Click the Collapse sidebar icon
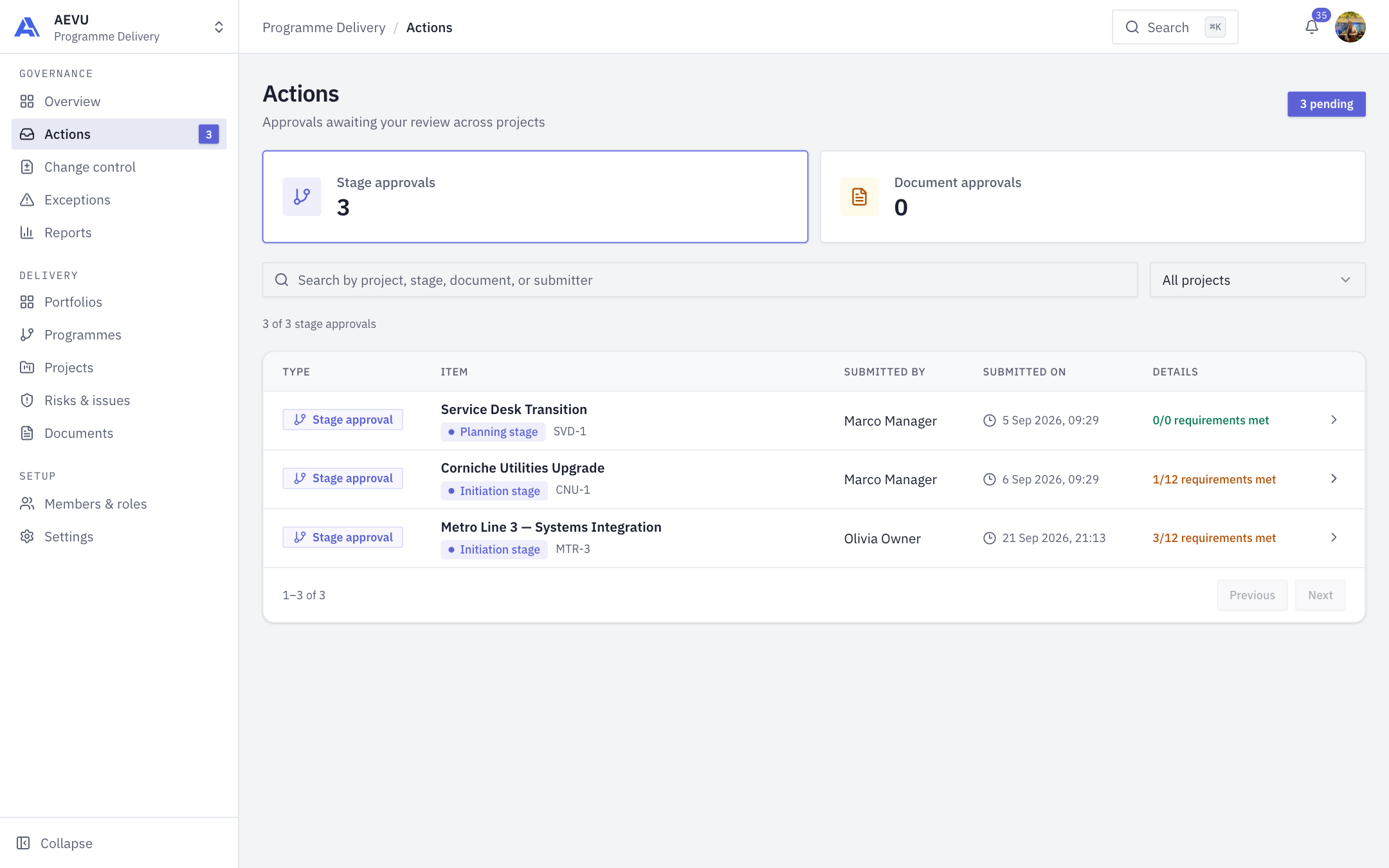Viewport: 1389px width, 868px height. tap(23, 843)
